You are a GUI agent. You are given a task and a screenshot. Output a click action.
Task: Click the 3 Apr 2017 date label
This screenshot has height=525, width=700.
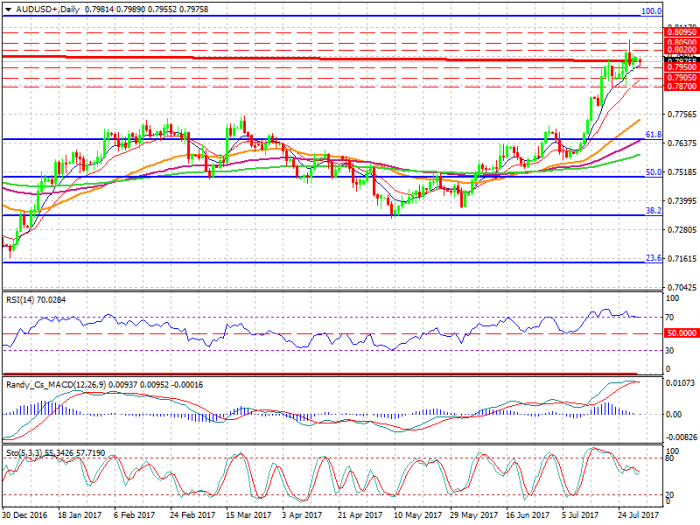click(302, 515)
